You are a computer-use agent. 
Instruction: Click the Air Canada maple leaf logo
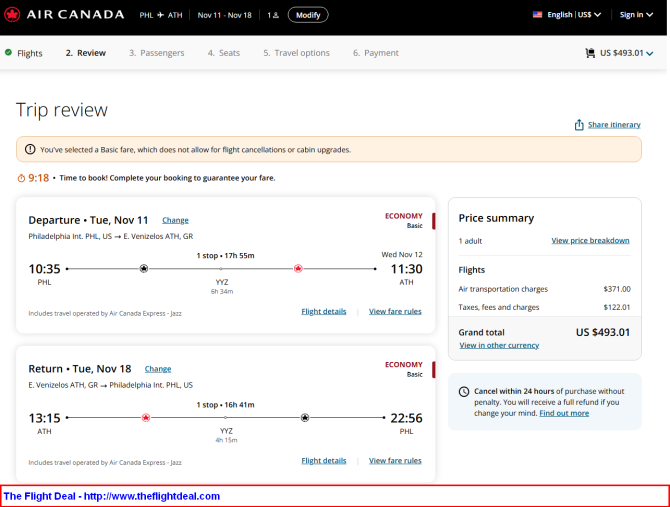coord(12,15)
